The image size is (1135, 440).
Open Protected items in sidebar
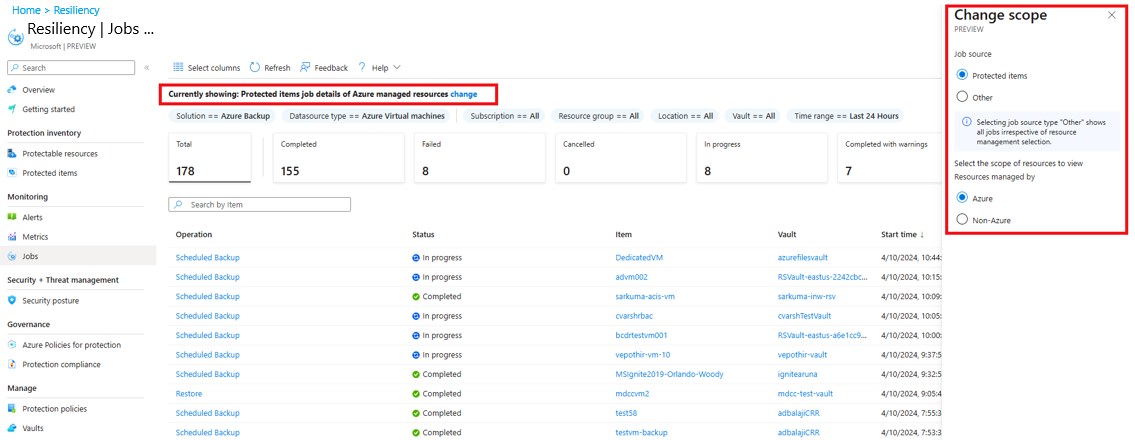(49, 173)
